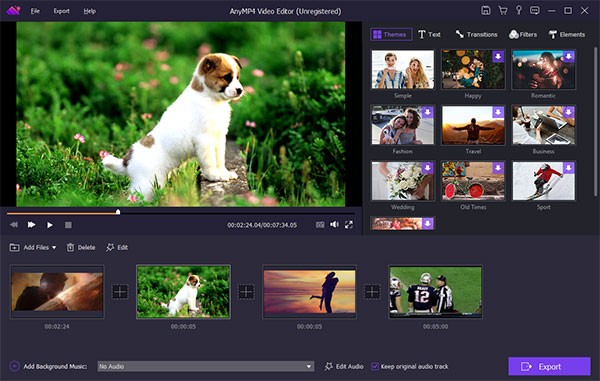
Task: Download the partially visible bottom theme
Action: pyautogui.click(x=428, y=223)
